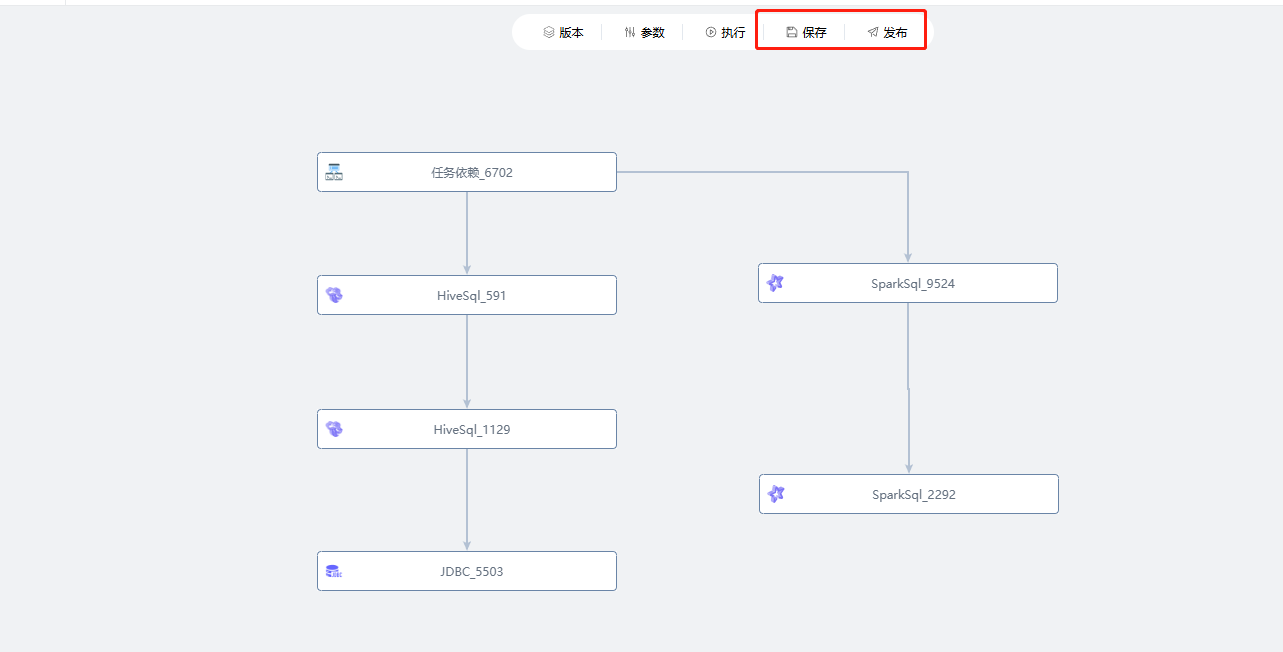Click the database icon on JDBC_5503
Image resolution: width=1283 pixels, height=652 pixels.
[334, 571]
